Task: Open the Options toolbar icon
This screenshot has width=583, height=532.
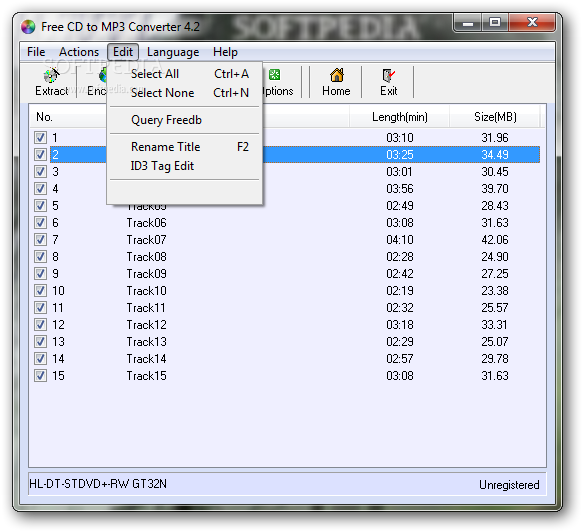Action: click(275, 75)
